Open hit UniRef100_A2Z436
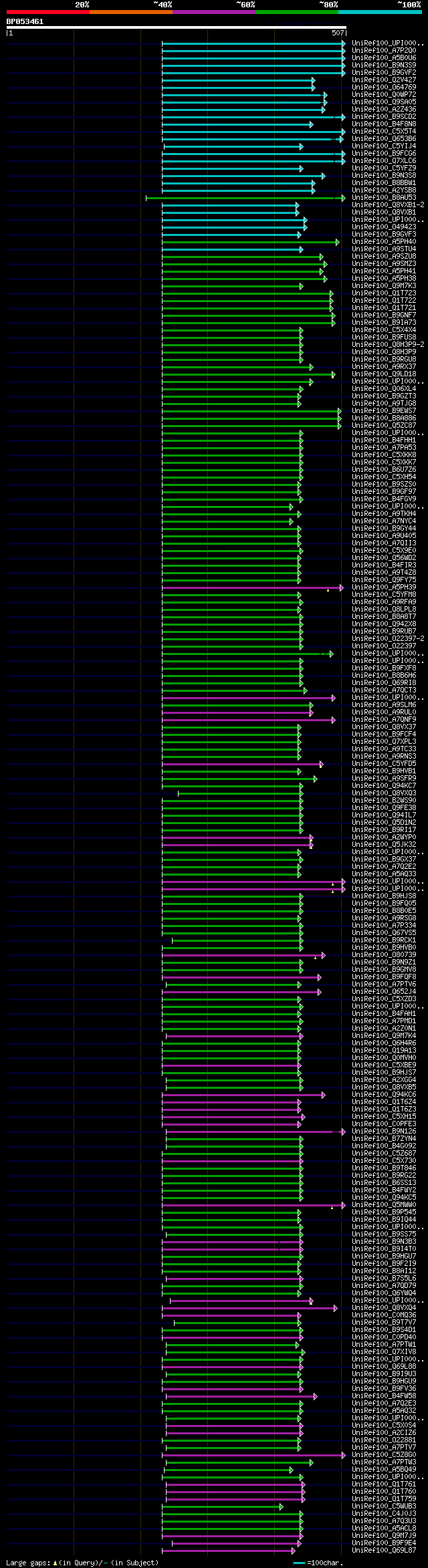The width and height of the screenshot is (428, 1568). (384, 109)
